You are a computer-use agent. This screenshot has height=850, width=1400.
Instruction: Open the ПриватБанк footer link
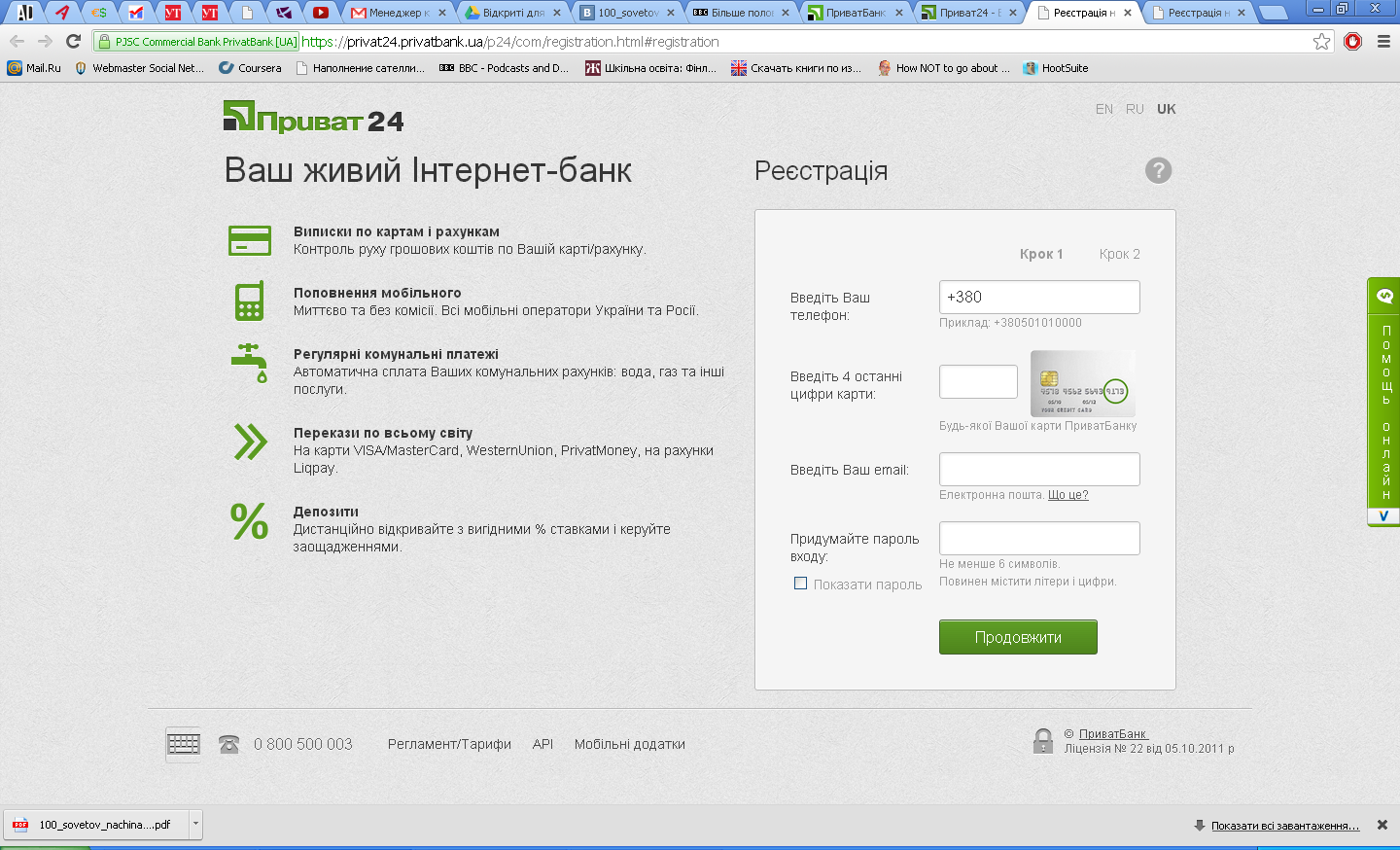click(x=1113, y=734)
